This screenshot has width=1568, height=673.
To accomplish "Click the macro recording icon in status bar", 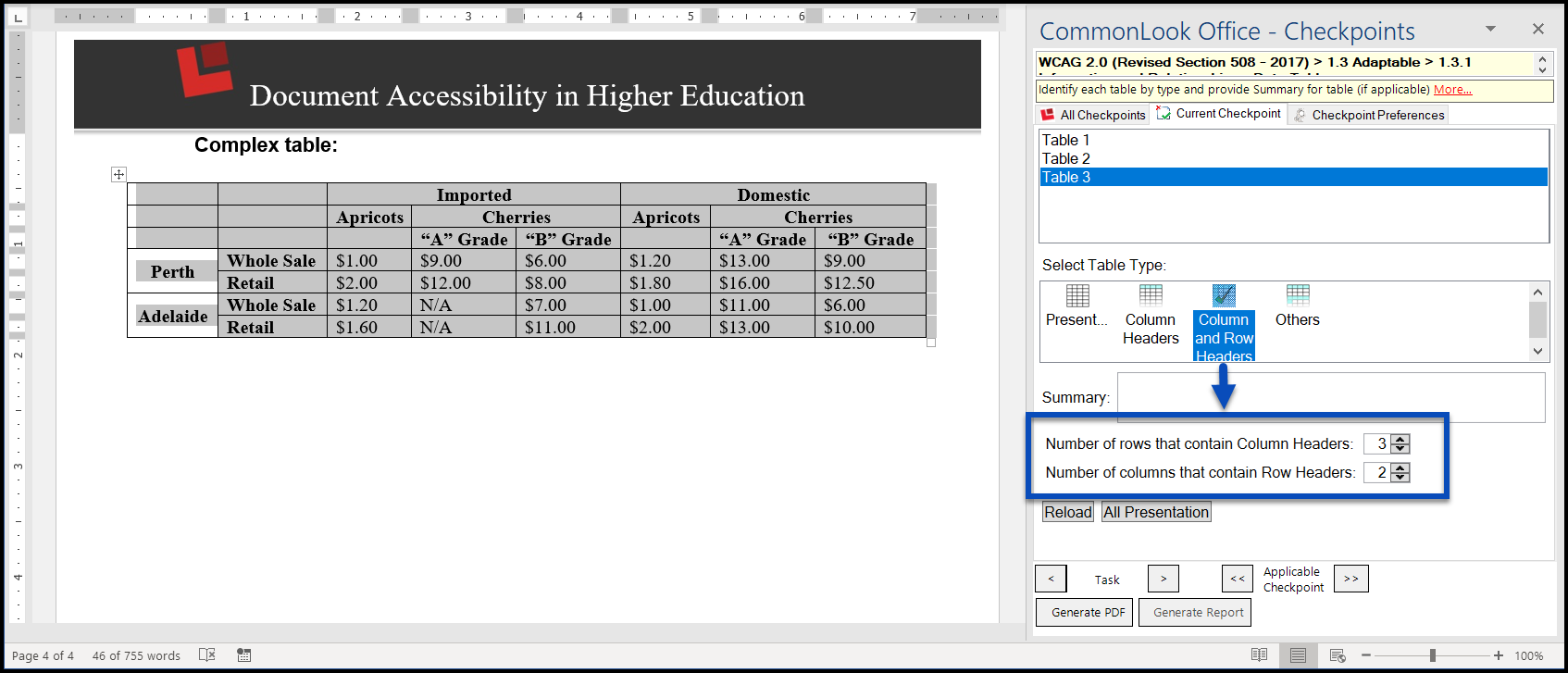I will pyautogui.click(x=243, y=655).
